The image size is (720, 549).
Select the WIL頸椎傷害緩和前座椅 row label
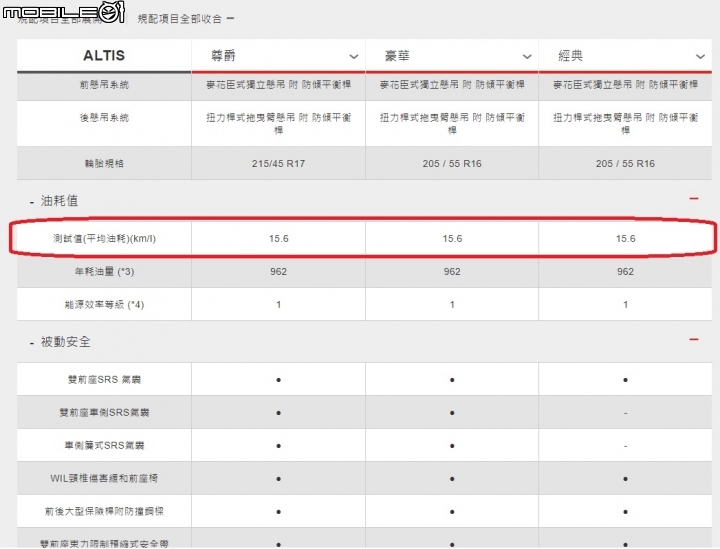click(104, 479)
